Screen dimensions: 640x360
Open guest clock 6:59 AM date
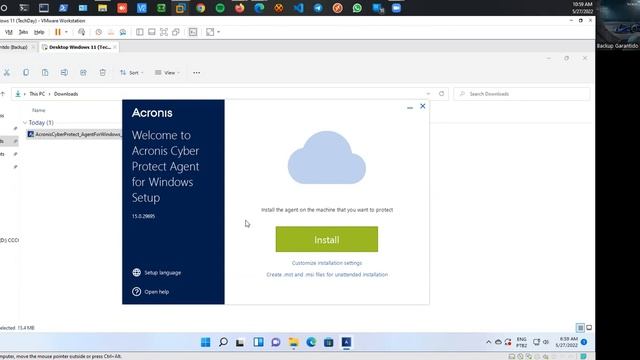pos(567,342)
